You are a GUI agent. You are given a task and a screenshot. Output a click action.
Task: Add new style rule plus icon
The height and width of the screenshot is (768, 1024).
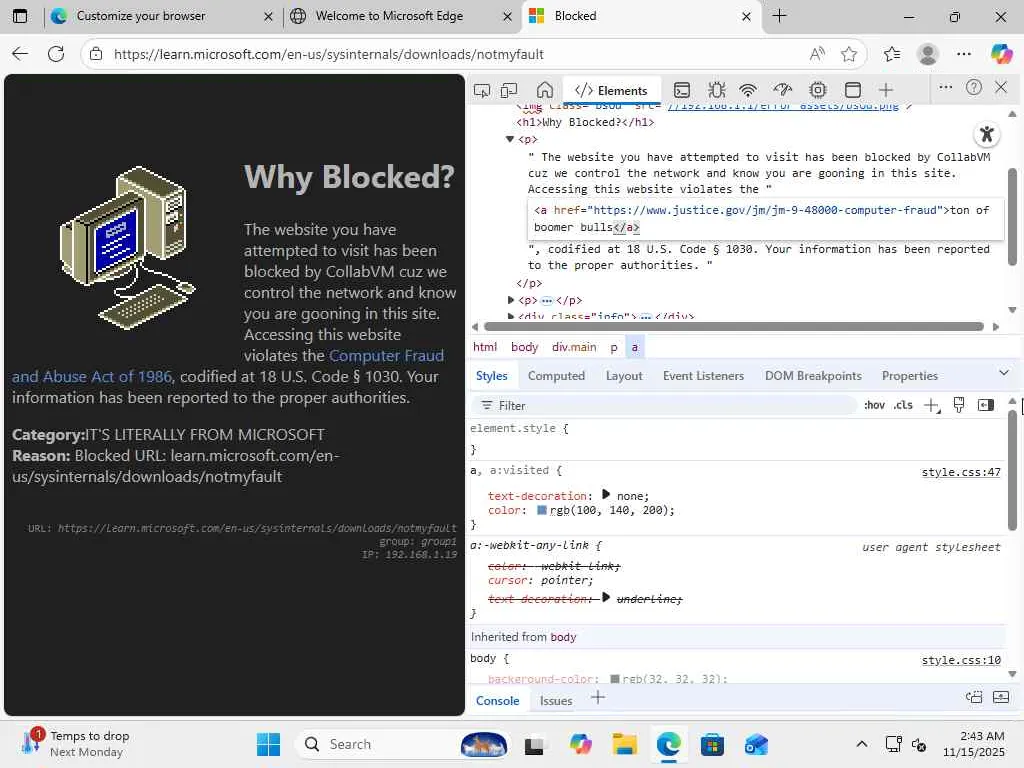[x=932, y=406]
